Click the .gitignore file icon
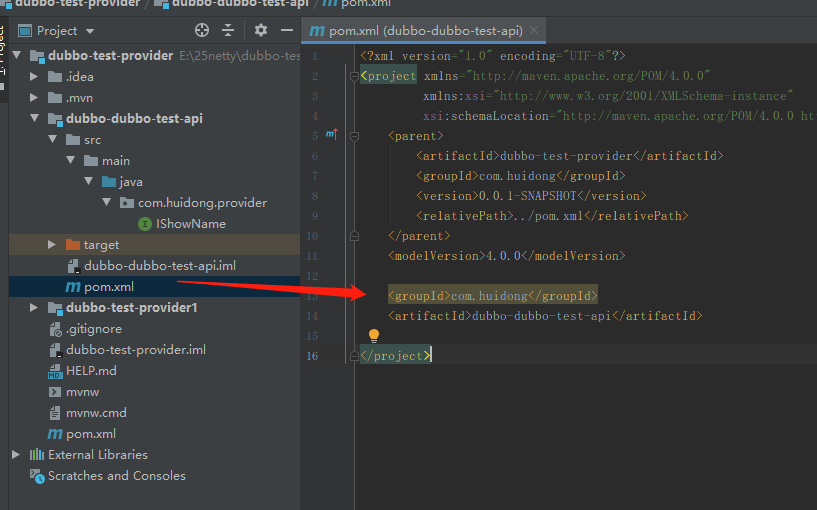Screen dimensions: 817x510 coord(55,329)
